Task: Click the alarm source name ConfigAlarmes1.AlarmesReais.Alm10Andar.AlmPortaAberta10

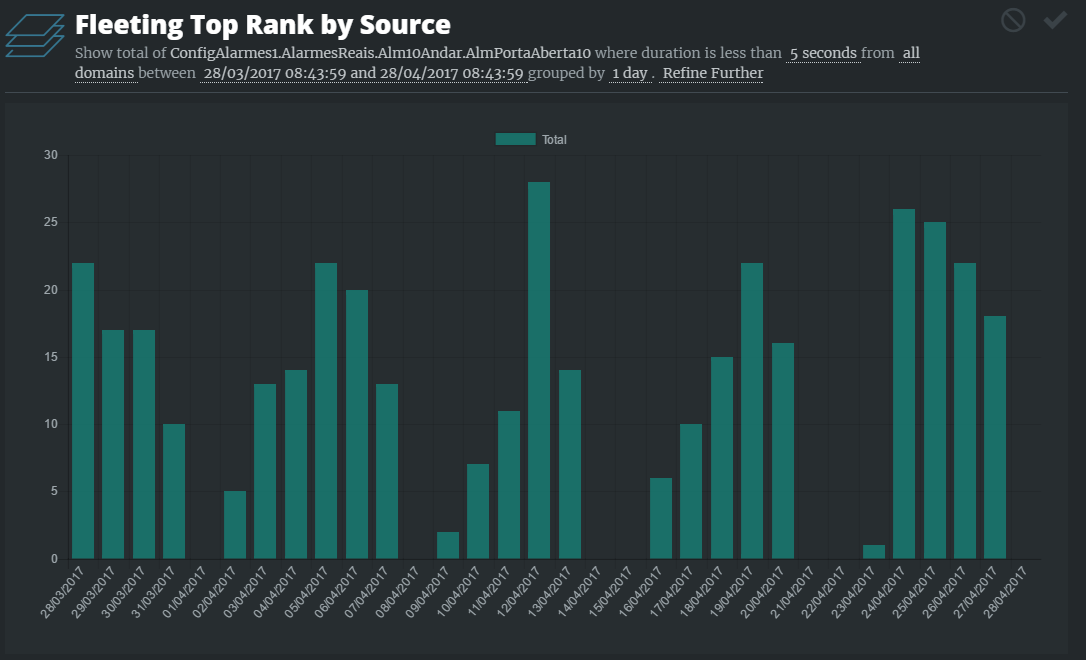Action: (x=381, y=53)
